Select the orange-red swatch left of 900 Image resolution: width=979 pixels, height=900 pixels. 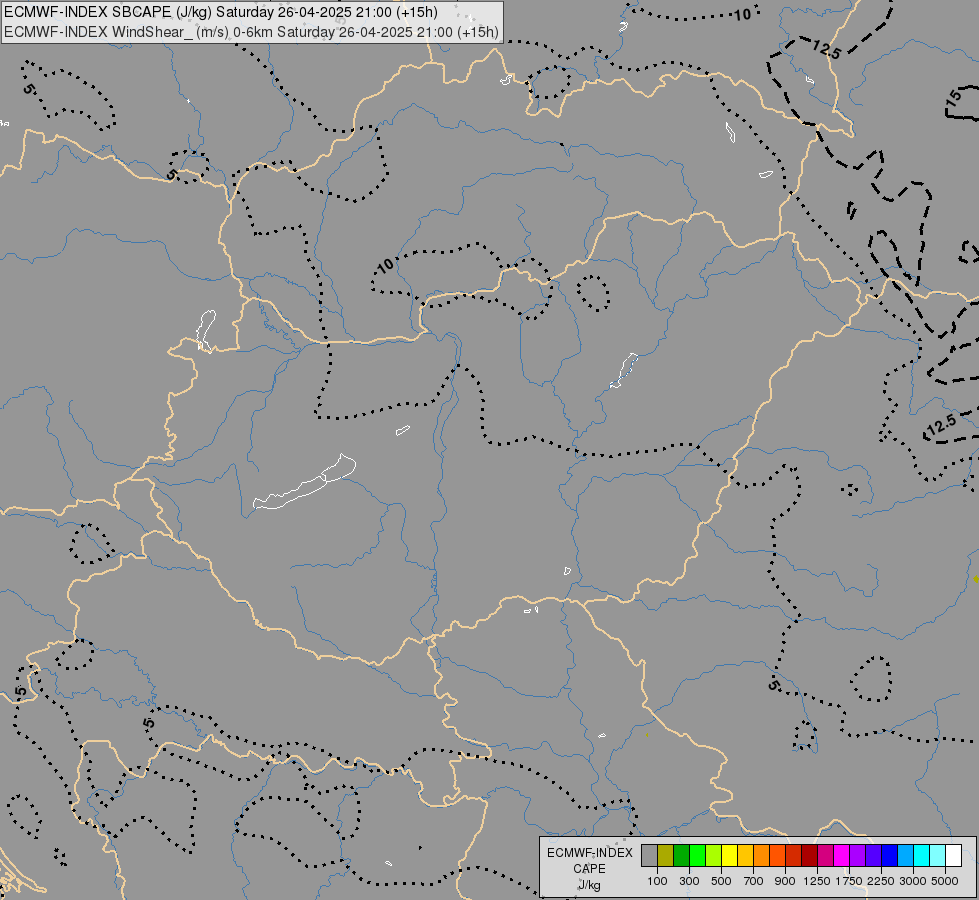tap(777, 856)
